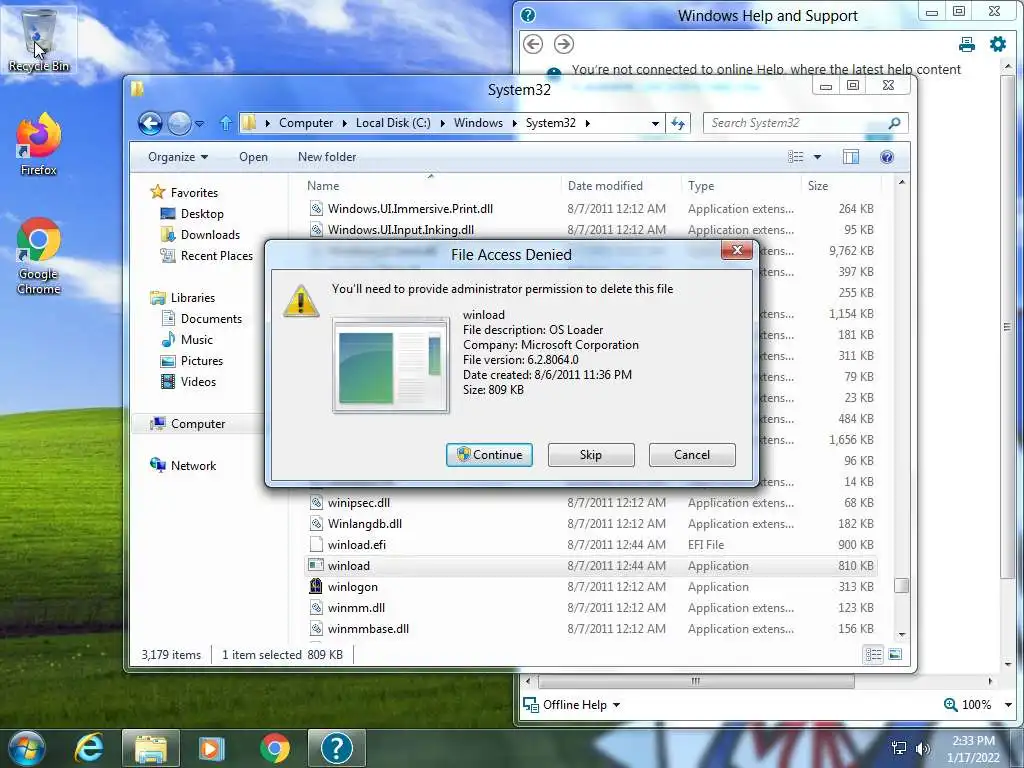Expand the Windows breadcrumb arrow
The width and height of the screenshot is (1024, 768).
(515, 123)
